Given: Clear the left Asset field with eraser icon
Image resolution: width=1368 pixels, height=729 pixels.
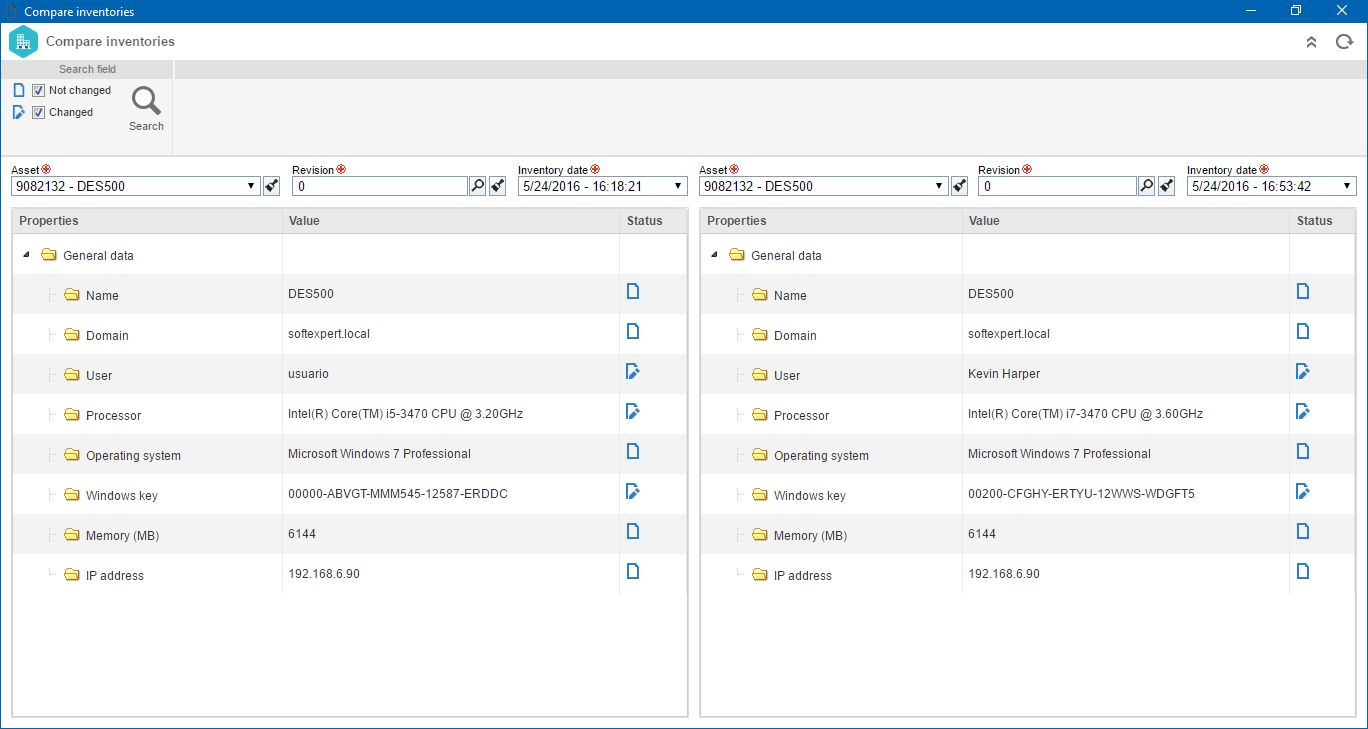Looking at the screenshot, I should [x=271, y=186].
